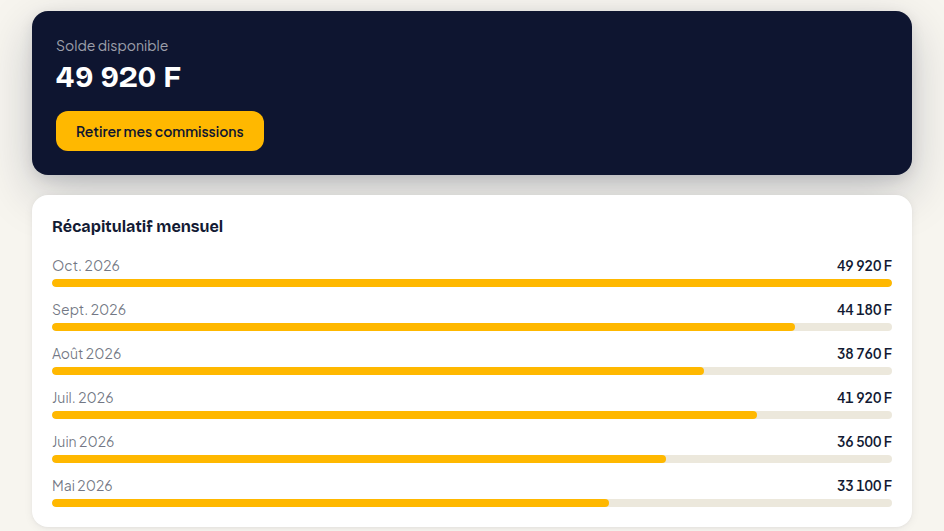Select the Sept. 2026 month label

click(x=89, y=309)
